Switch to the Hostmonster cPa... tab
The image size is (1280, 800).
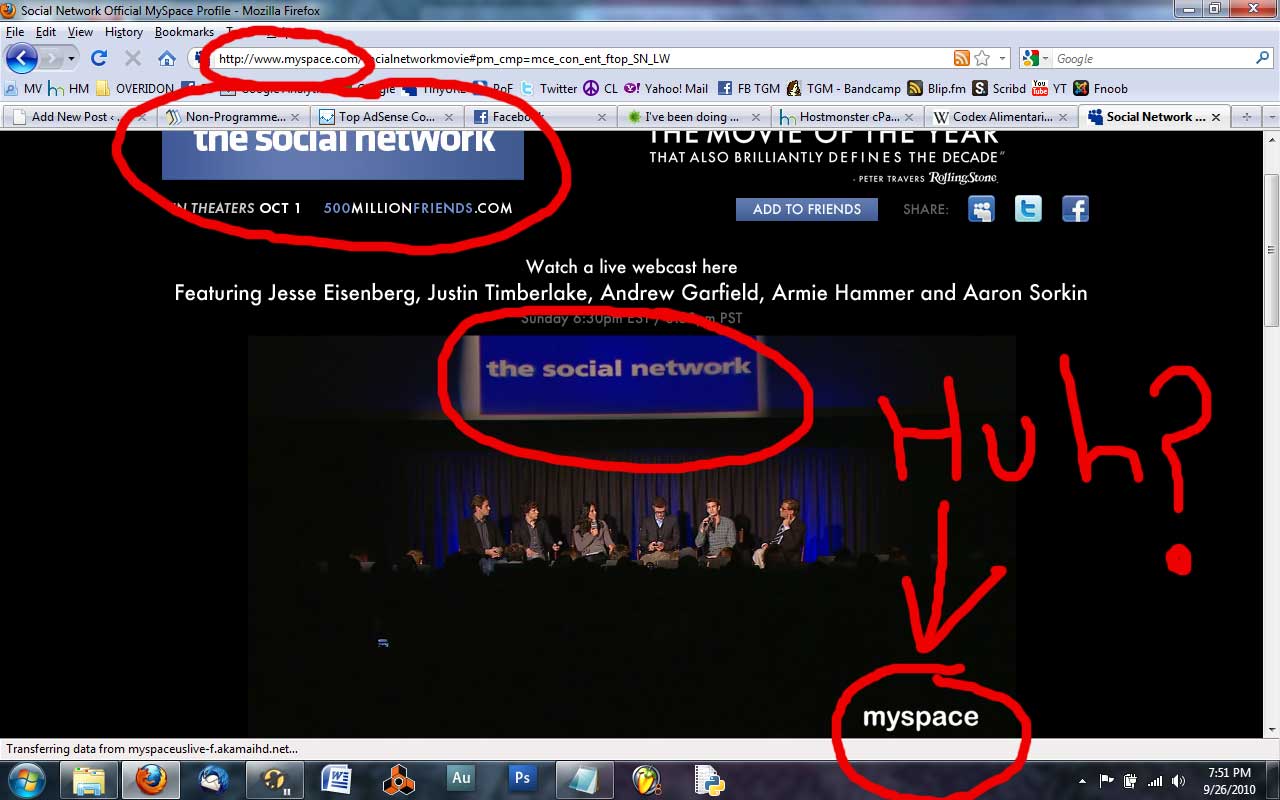848,117
